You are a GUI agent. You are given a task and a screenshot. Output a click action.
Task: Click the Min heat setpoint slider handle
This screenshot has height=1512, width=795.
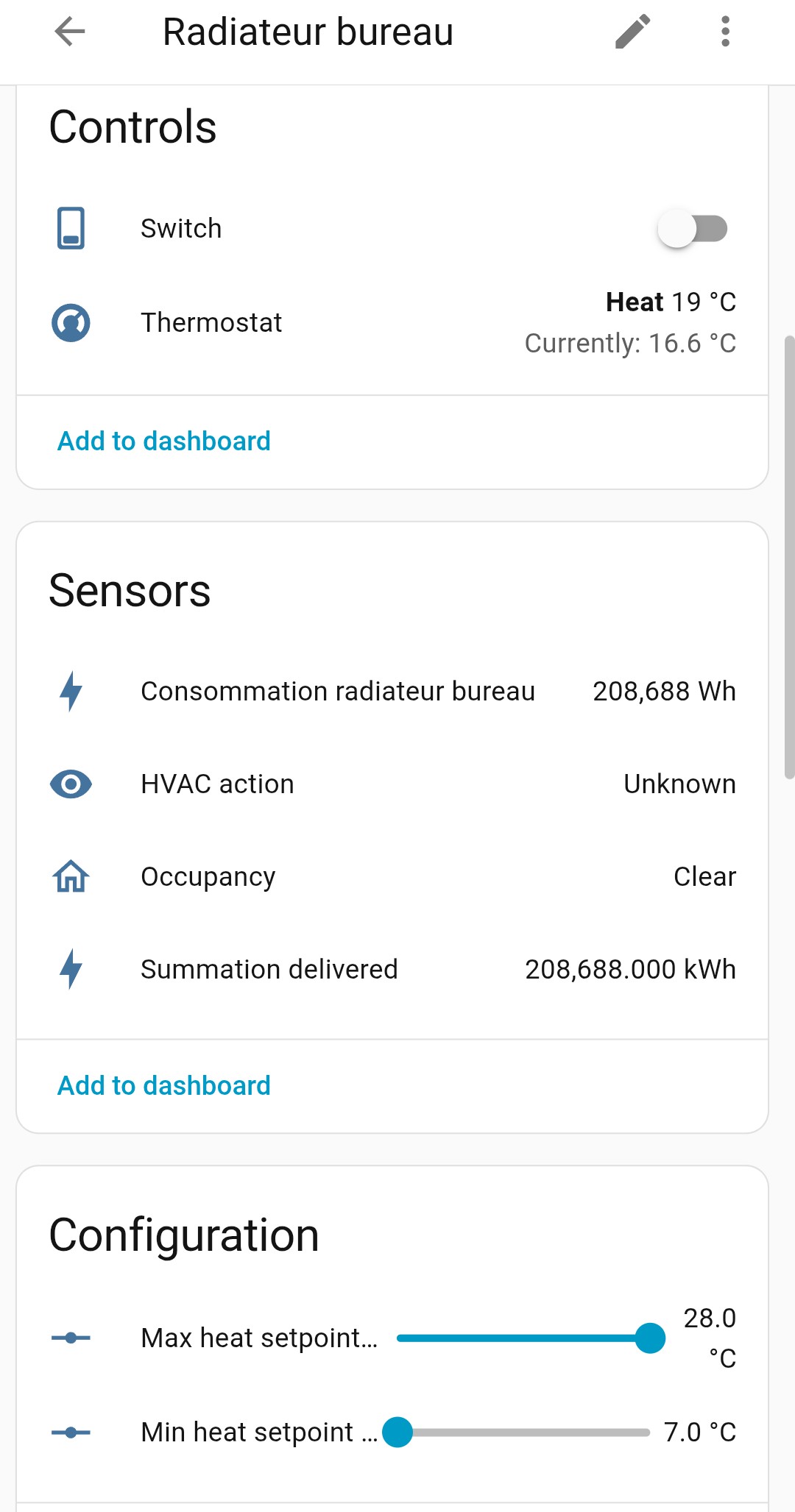397,1433
